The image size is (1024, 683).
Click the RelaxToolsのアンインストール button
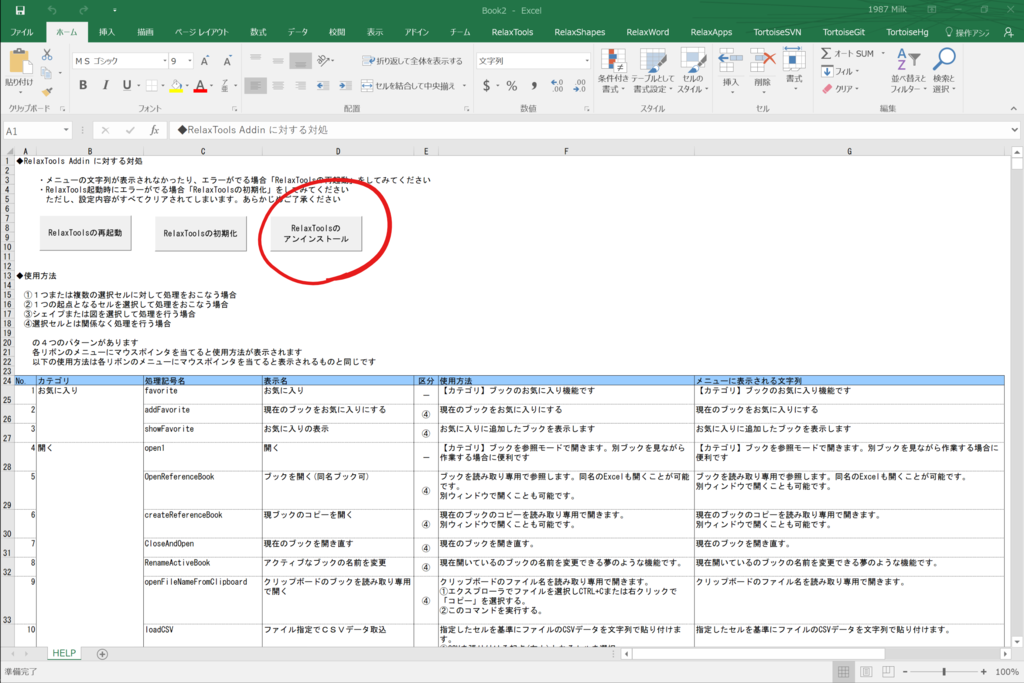coord(316,234)
